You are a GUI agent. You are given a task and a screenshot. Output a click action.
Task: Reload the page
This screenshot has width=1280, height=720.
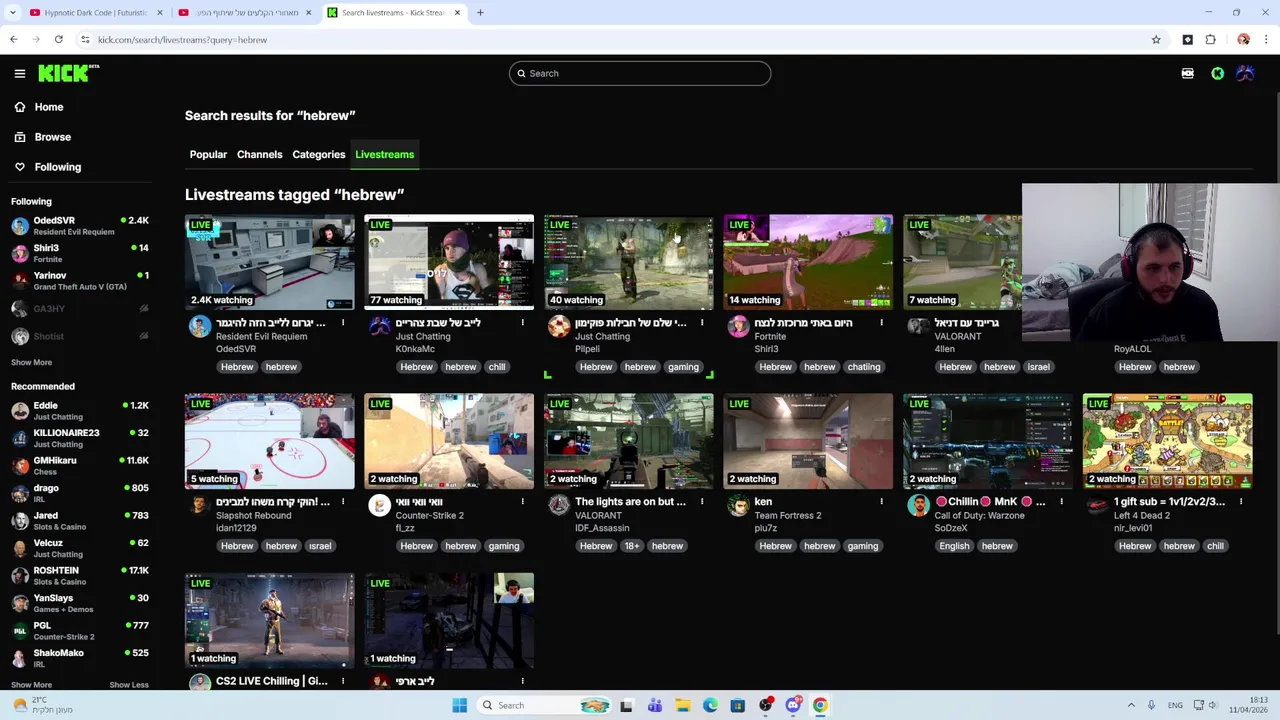[x=59, y=40]
